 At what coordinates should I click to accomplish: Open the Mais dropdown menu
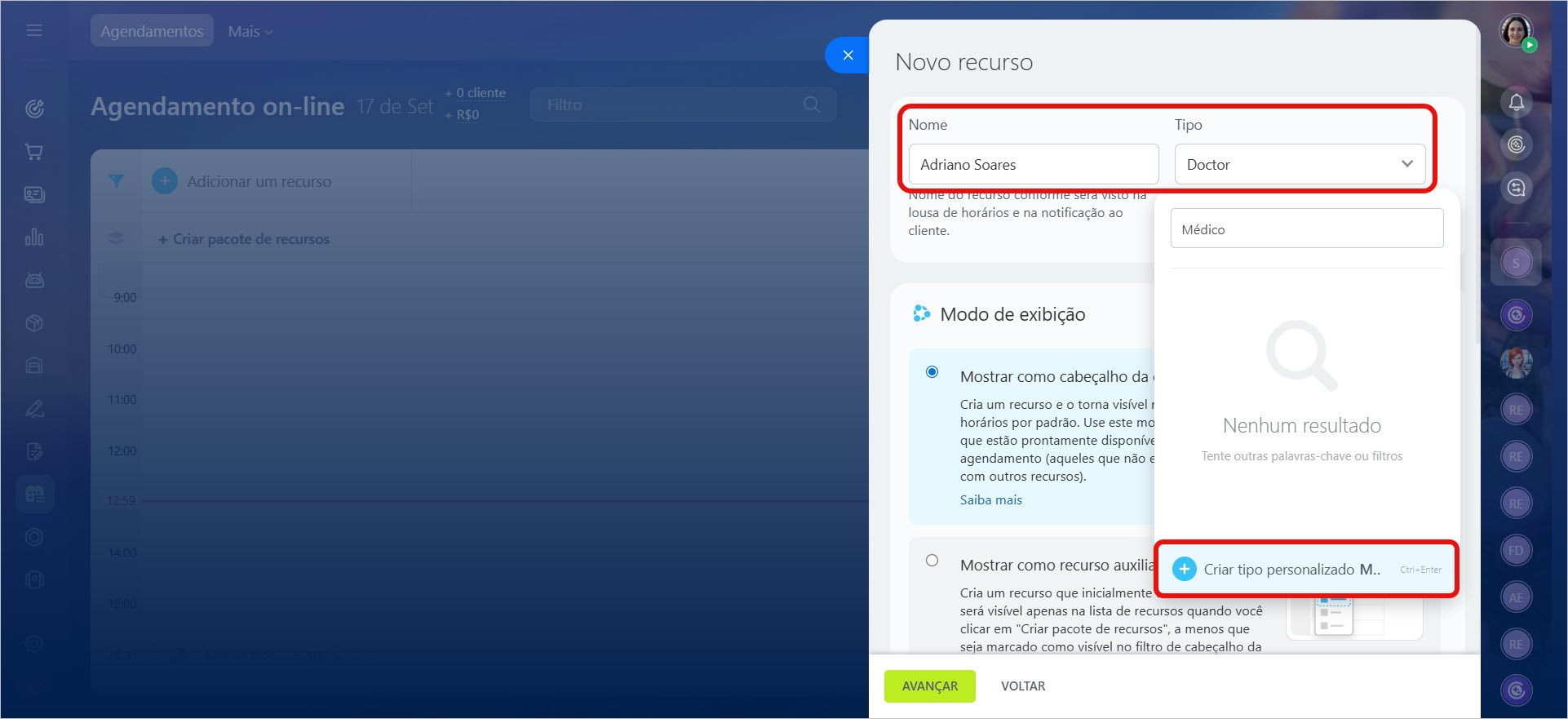click(250, 31)
